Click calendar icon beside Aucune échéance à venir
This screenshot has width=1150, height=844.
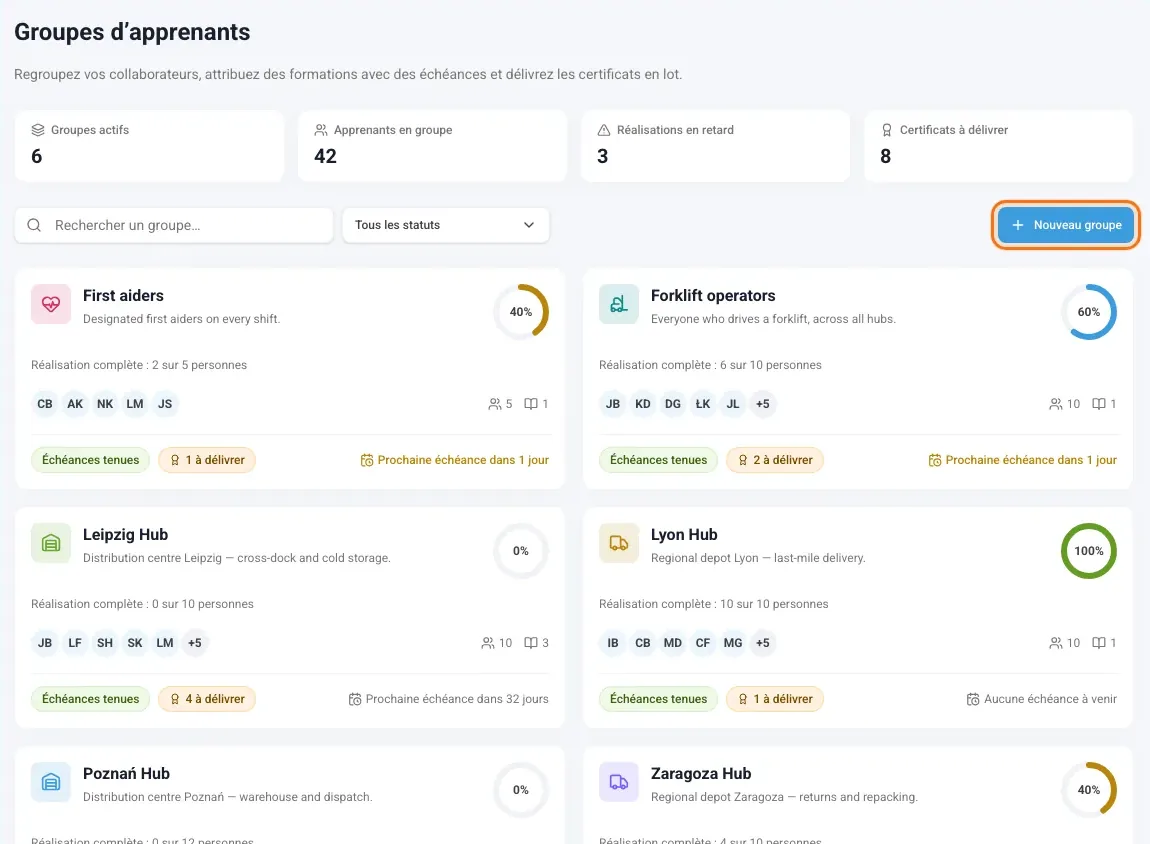[x=973, y=700]
